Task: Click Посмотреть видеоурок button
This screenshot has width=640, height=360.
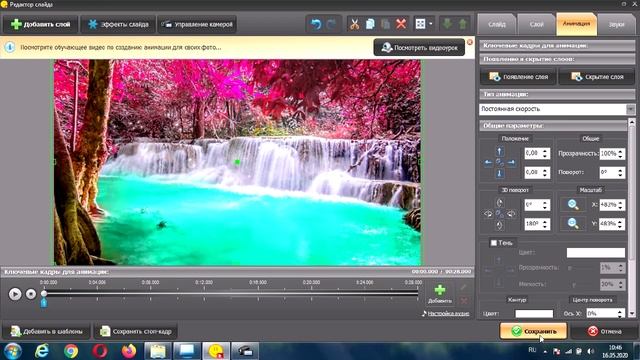Action: tap(419, 47)
